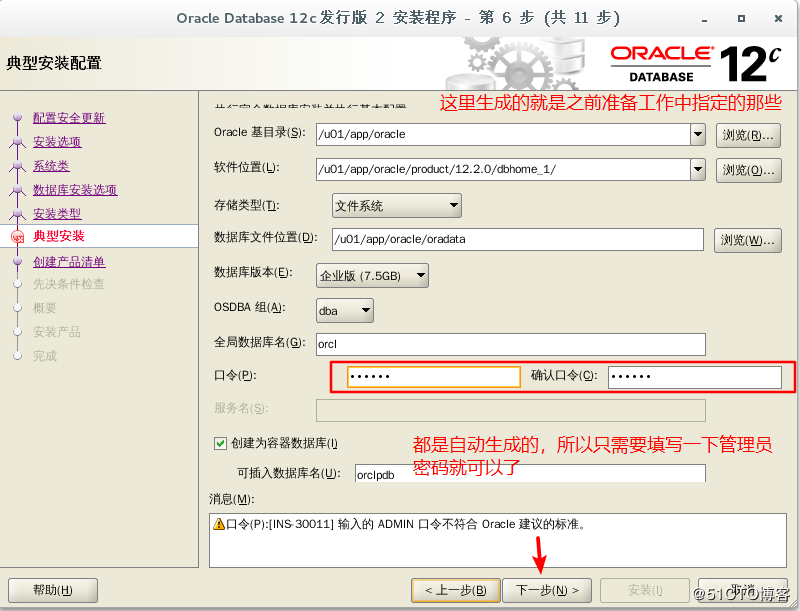
Task: Proceed with 下一步(N) button
Action: point(547,591)
